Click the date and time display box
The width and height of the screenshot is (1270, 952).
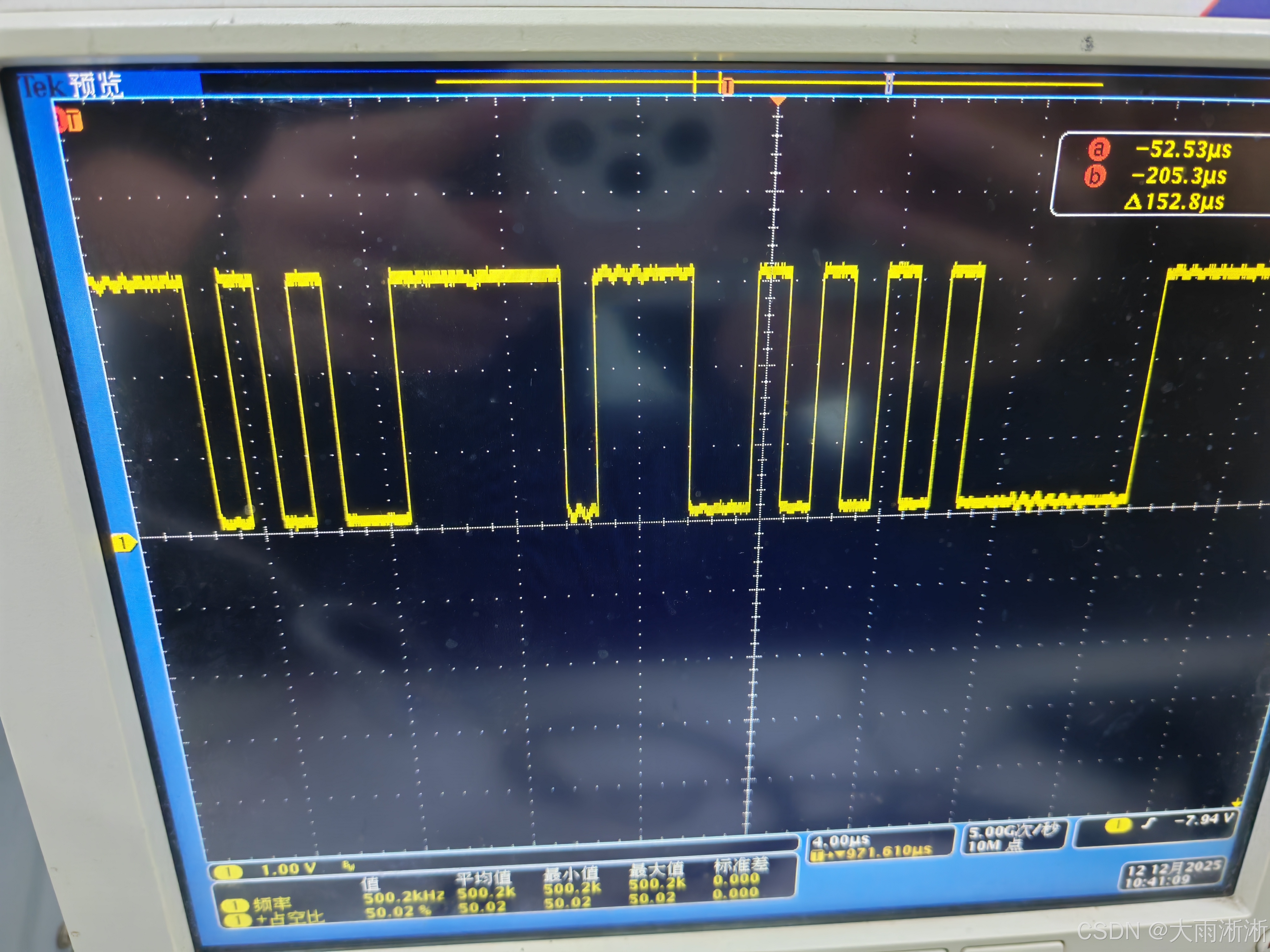coord(1172,874)
